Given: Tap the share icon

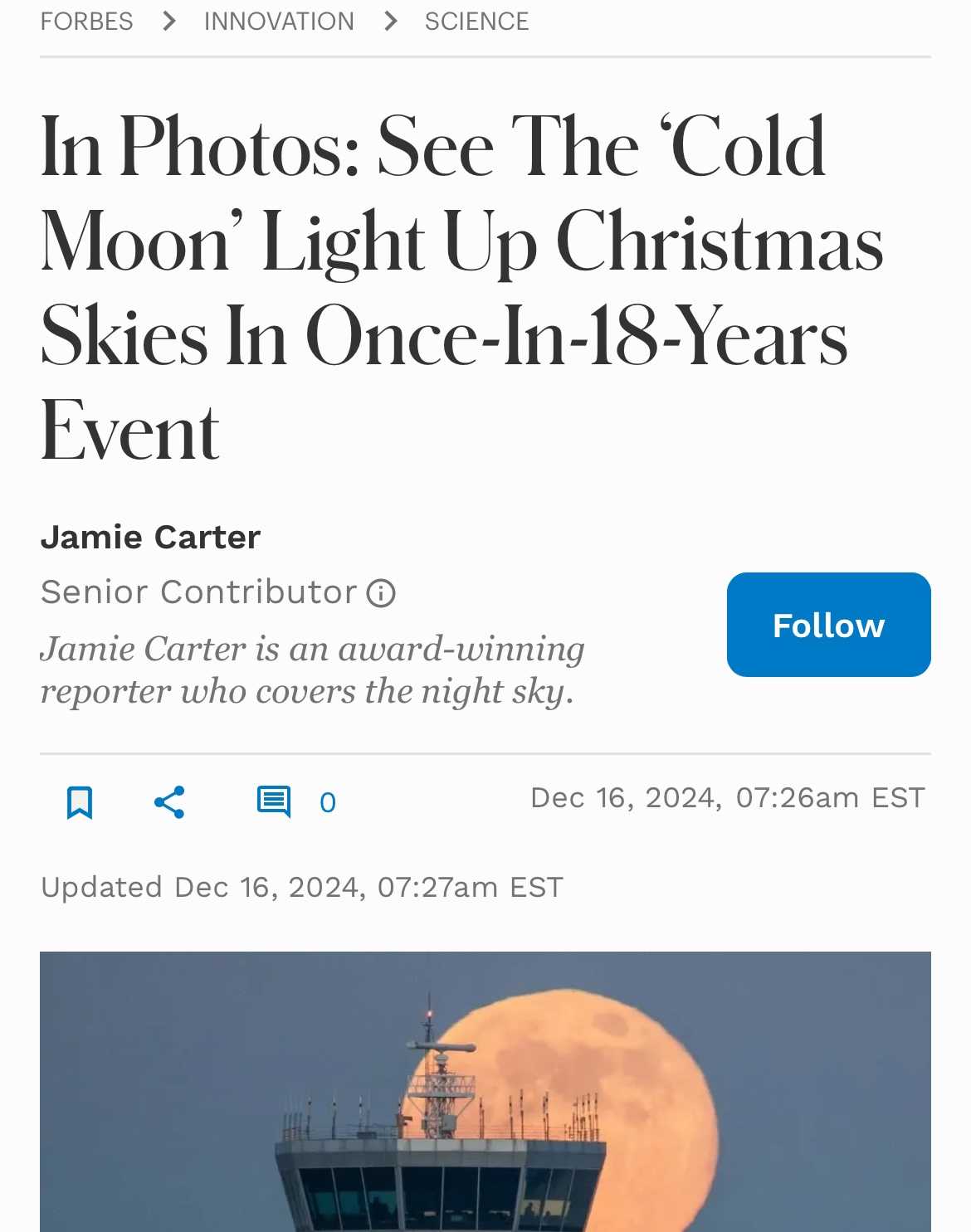Looking at the screenshot, I should click(169, 802).
